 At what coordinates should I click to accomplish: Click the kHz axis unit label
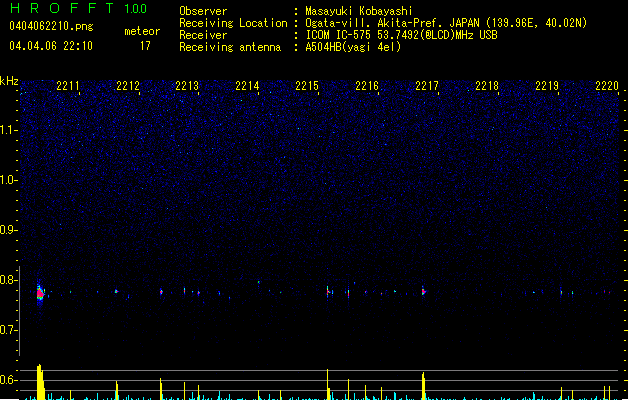(x=9, y=81)
